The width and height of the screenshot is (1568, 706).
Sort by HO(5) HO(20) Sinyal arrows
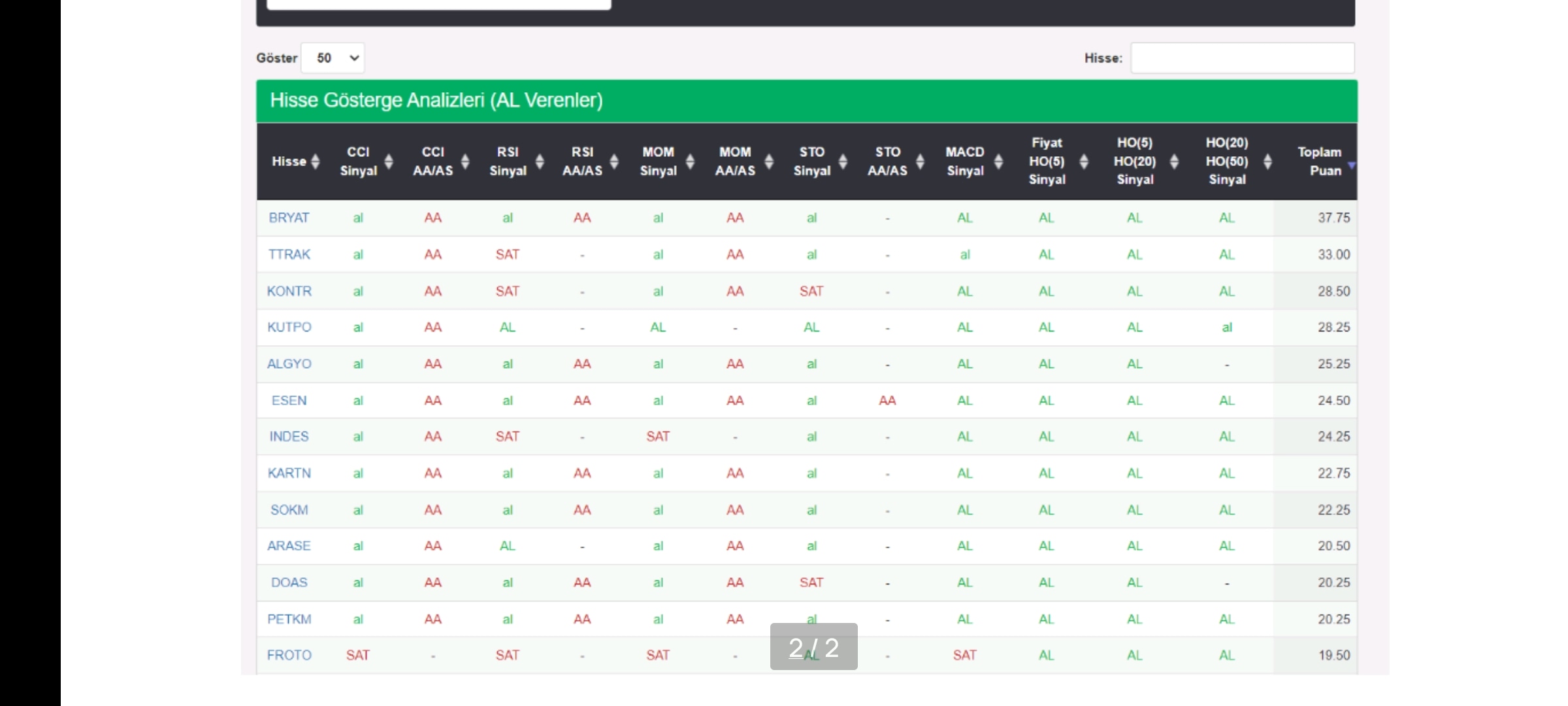(1174, 161)
